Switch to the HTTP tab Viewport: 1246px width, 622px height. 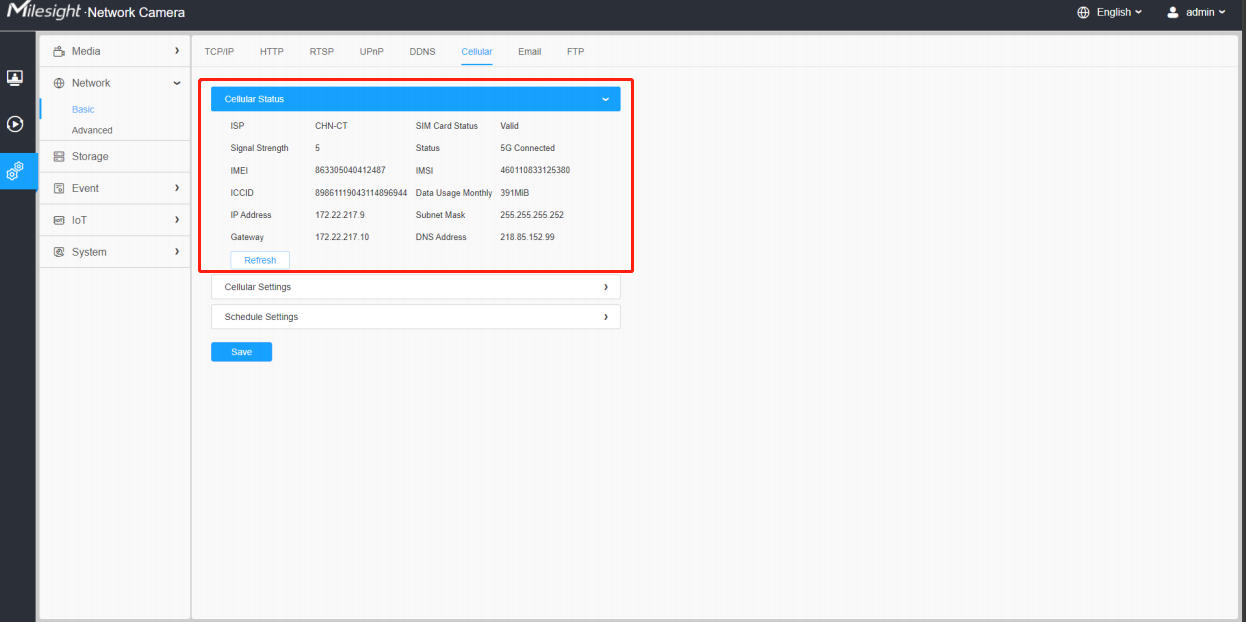pos(271,51)
